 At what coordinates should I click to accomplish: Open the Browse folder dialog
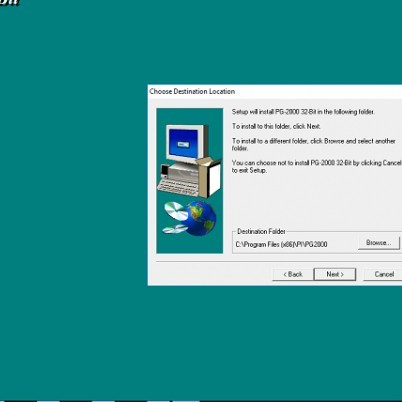[379, 243]
